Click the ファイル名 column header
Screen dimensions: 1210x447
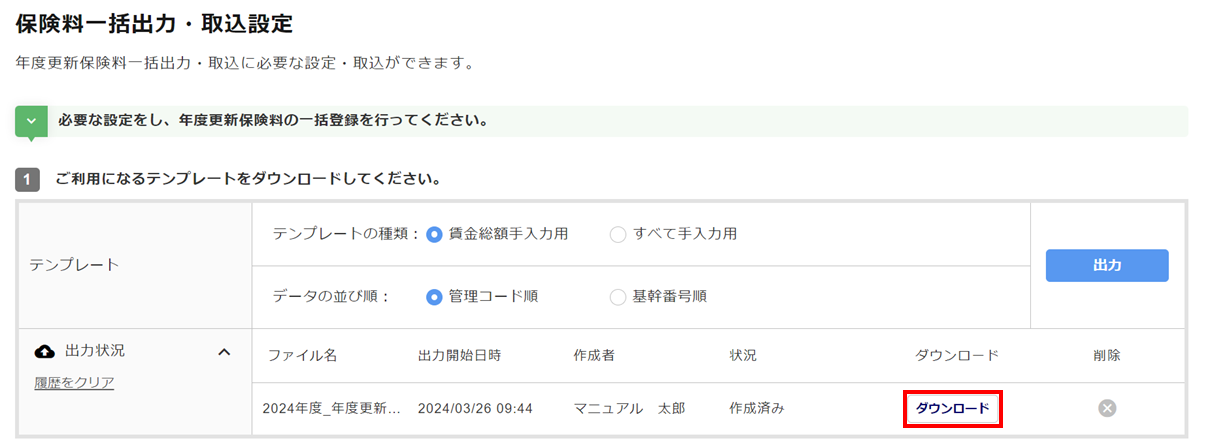pyautogui.click(x=302, y=355)
